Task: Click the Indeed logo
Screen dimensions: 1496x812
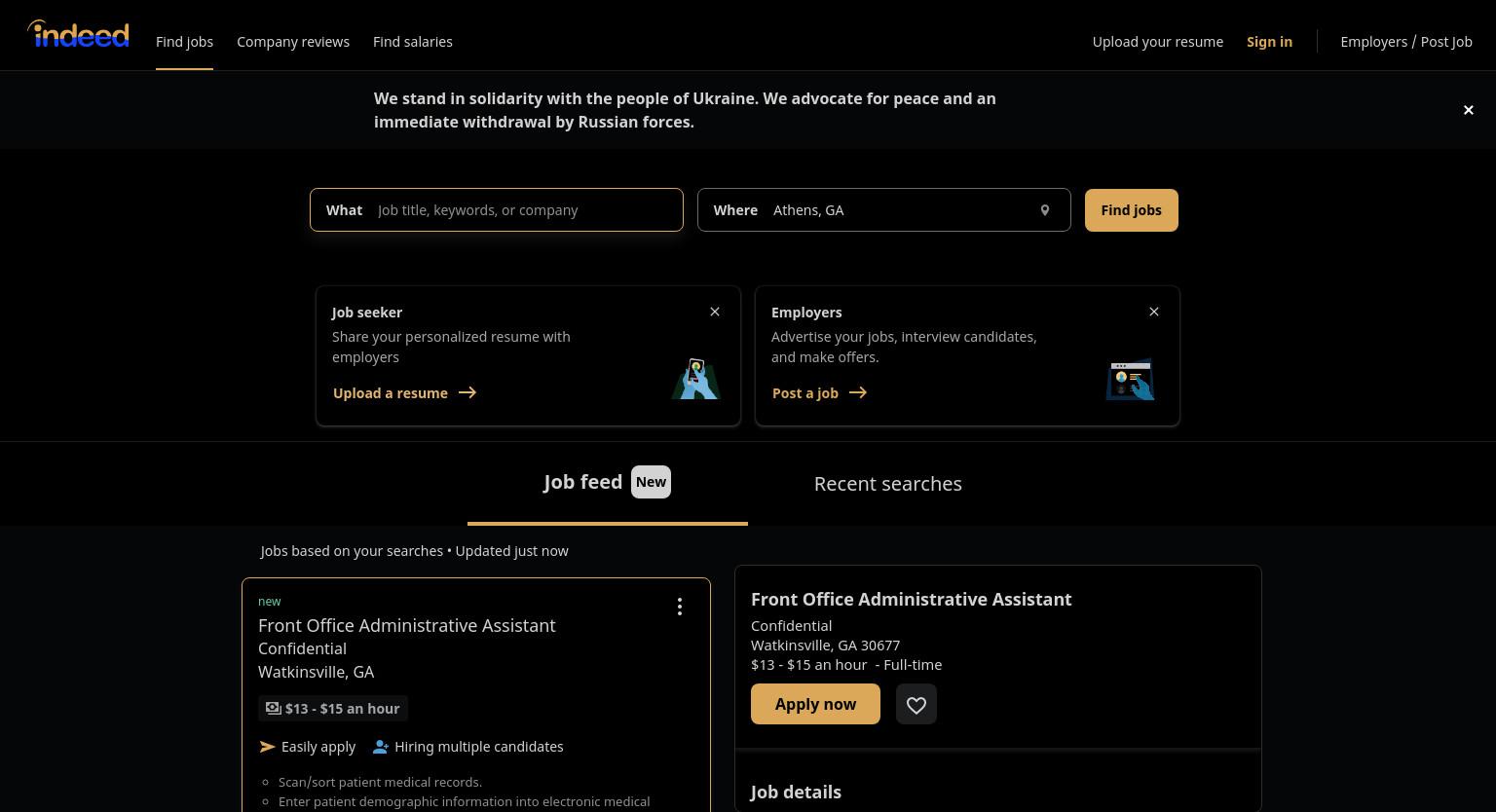Action: click(78, 34)
